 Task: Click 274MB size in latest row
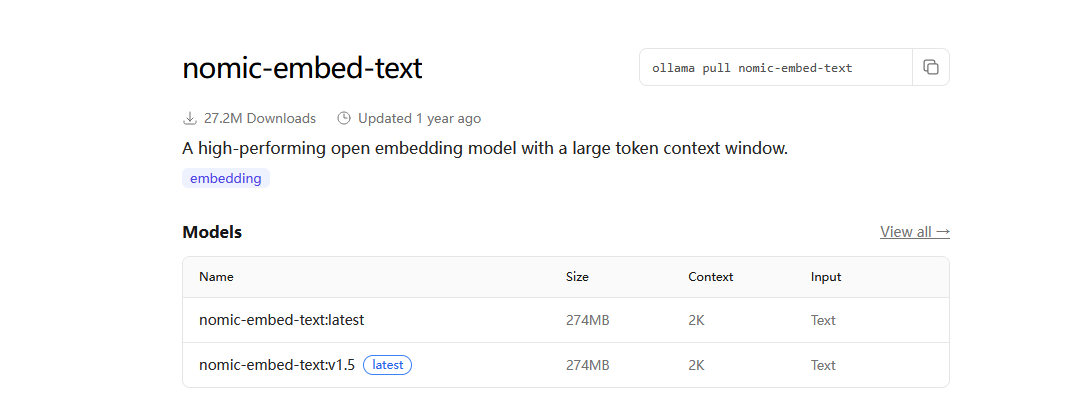(587, 321)
